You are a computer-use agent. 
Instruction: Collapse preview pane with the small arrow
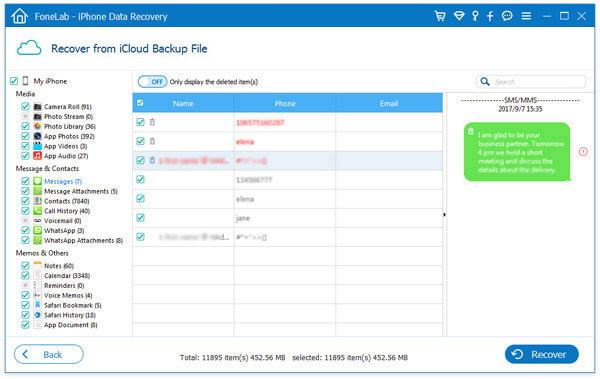tap(444, 215)
